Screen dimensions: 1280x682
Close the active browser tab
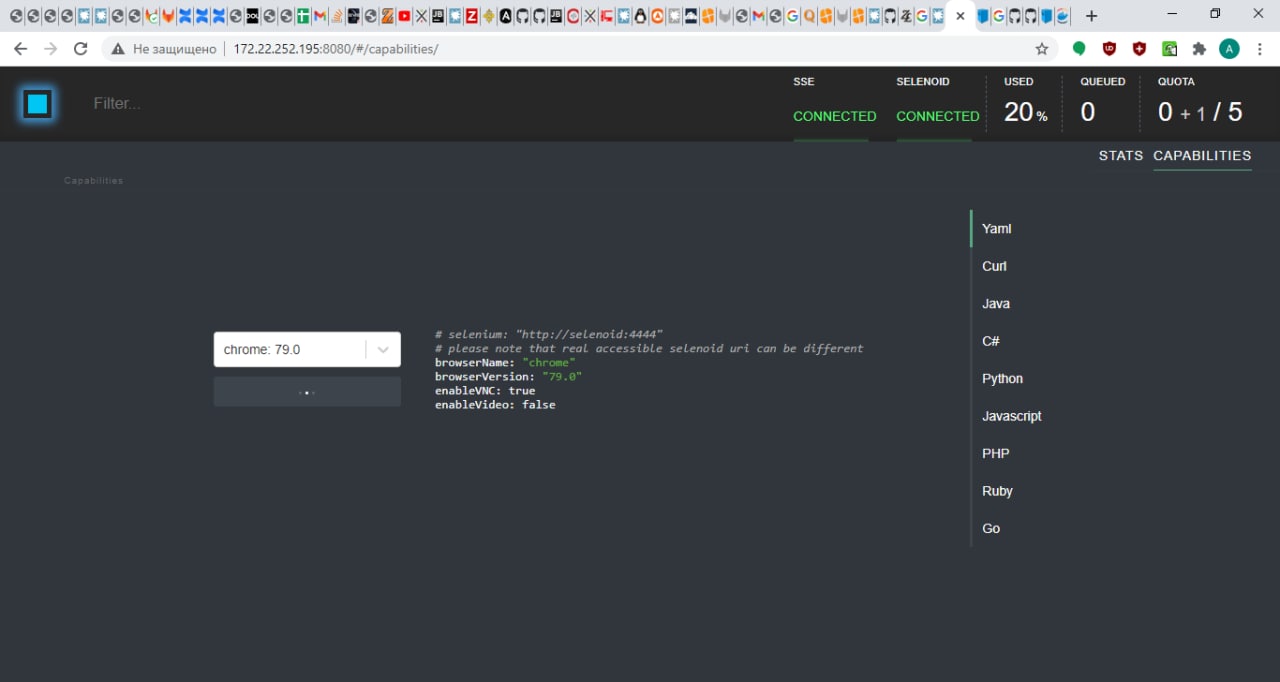click(x=960, y=16)
